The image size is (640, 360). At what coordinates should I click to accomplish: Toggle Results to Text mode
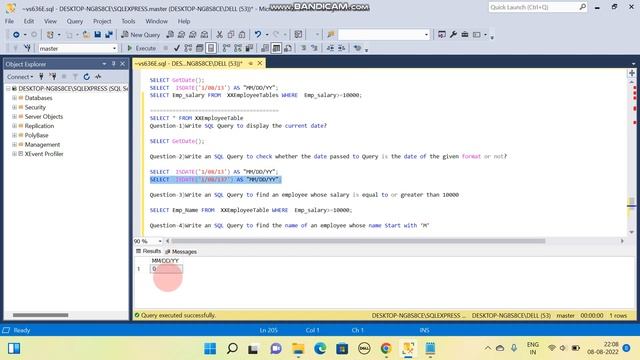coord(265,48)
